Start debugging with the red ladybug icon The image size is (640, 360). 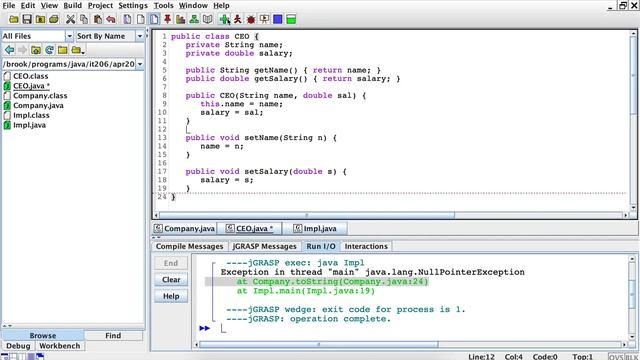tap(251, 19)
